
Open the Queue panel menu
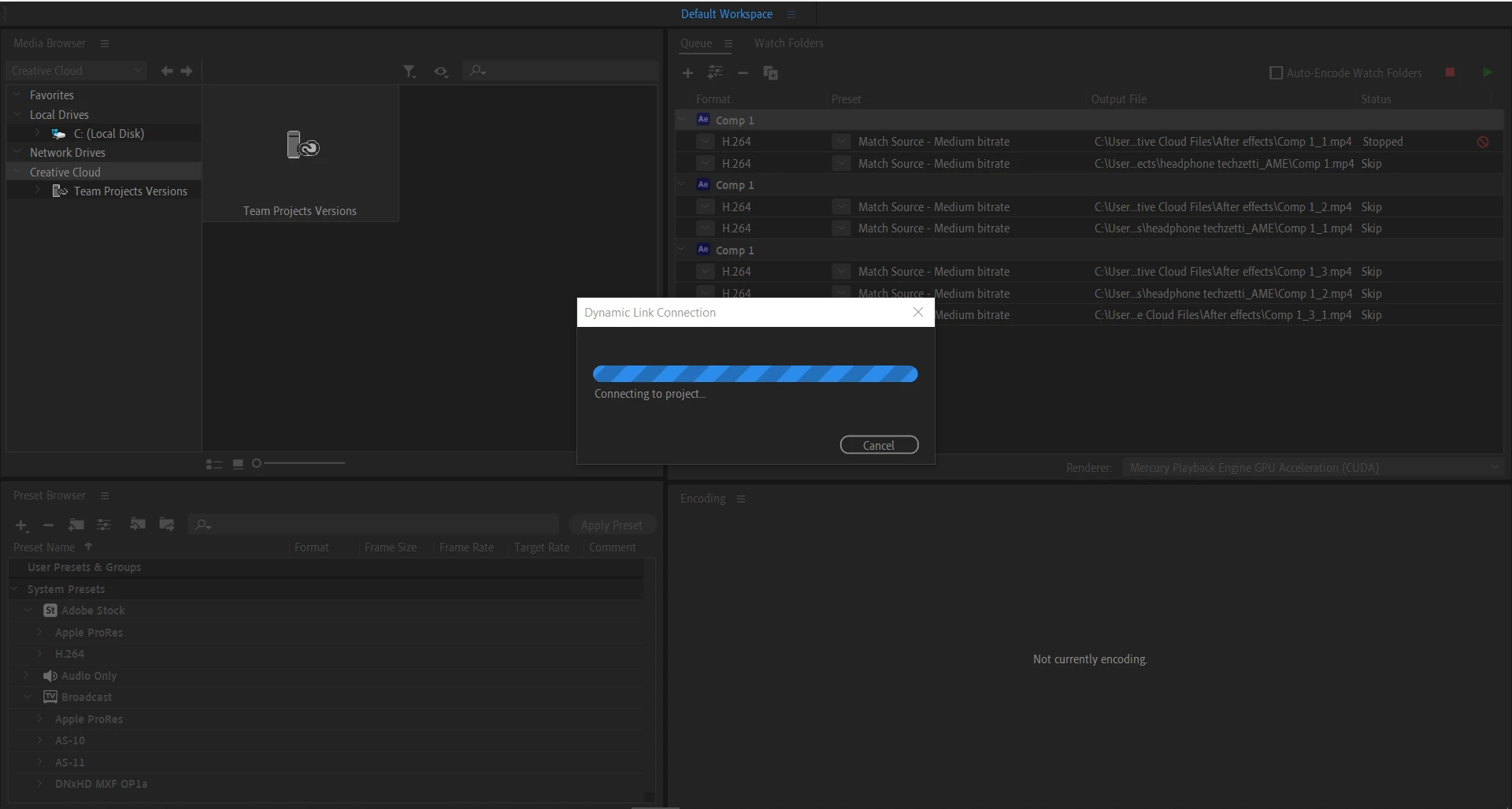click(728, 43)
